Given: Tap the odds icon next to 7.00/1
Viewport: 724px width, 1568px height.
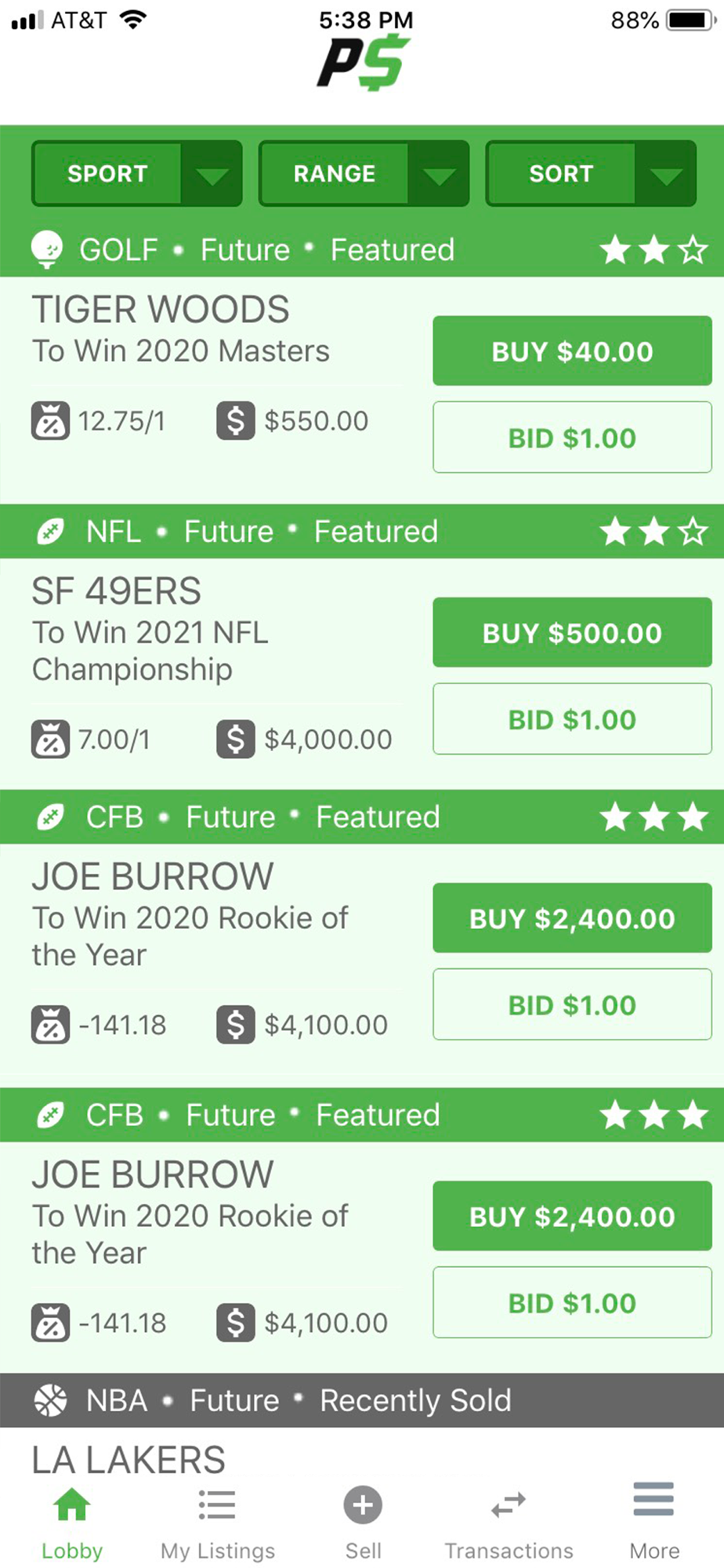Looking at the screenshot, I should click(50, 739).
